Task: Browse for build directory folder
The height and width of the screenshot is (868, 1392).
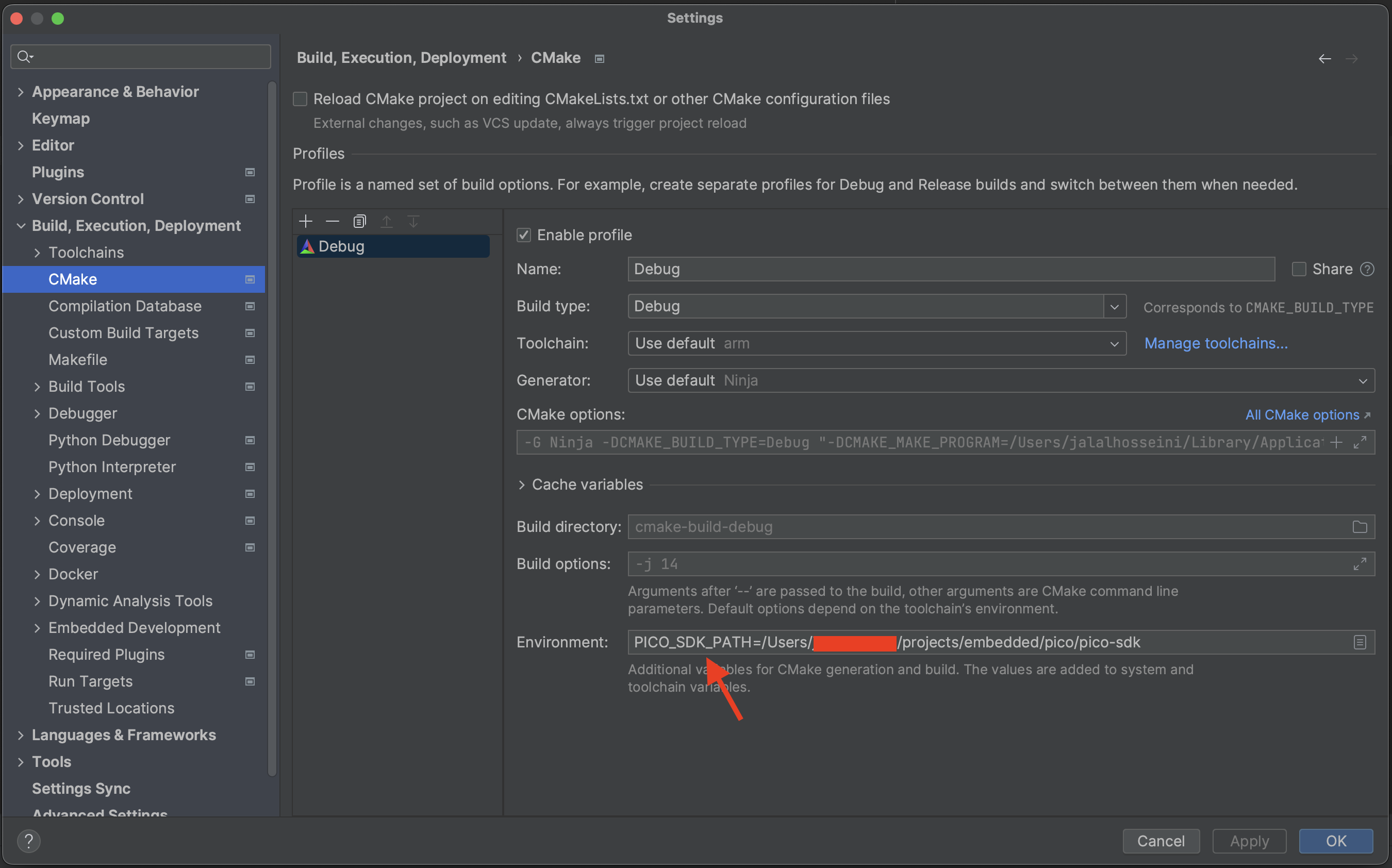Action: [x=1360, y=526]
